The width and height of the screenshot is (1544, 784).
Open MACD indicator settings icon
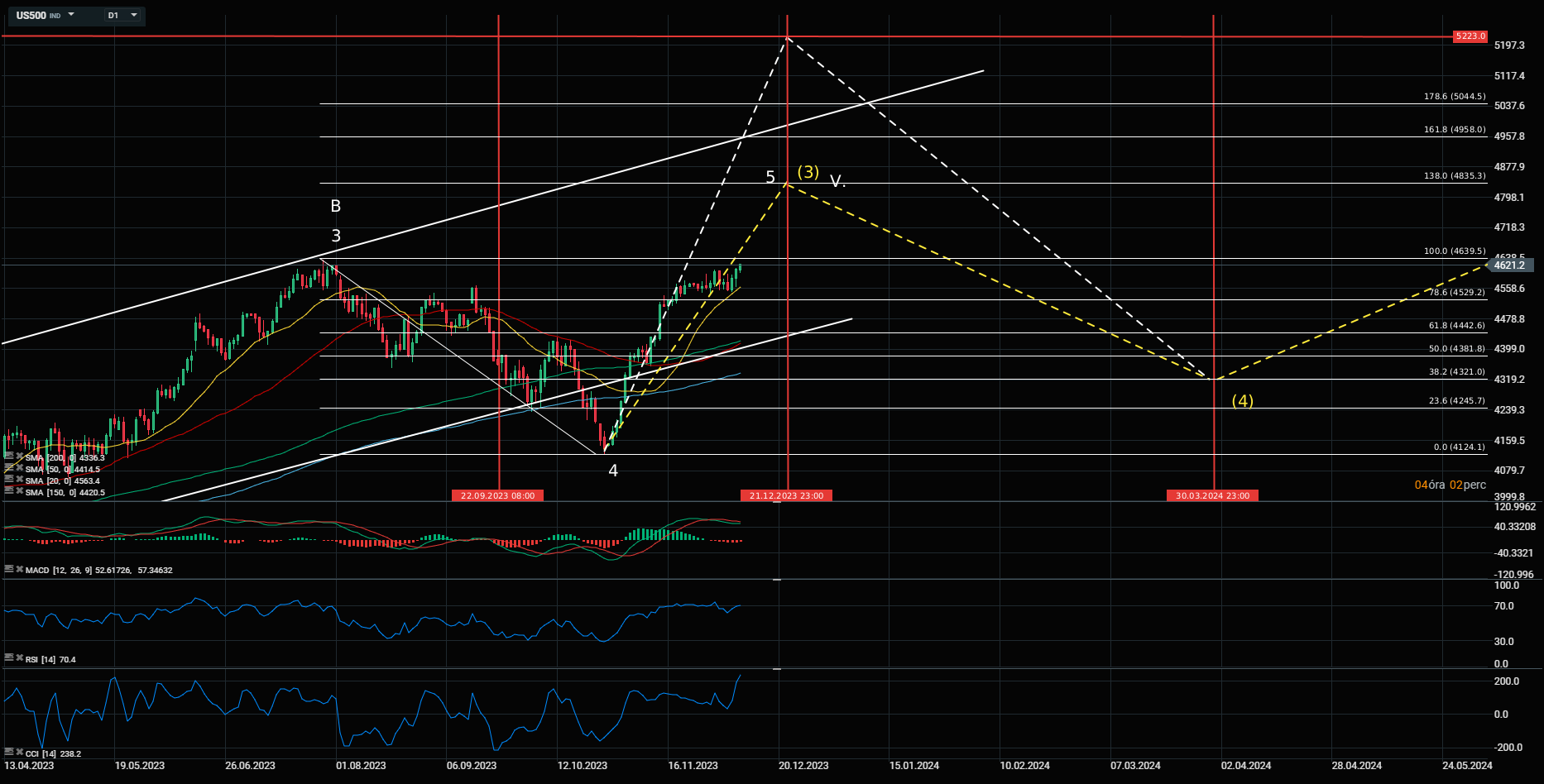[x=9, y=569]
